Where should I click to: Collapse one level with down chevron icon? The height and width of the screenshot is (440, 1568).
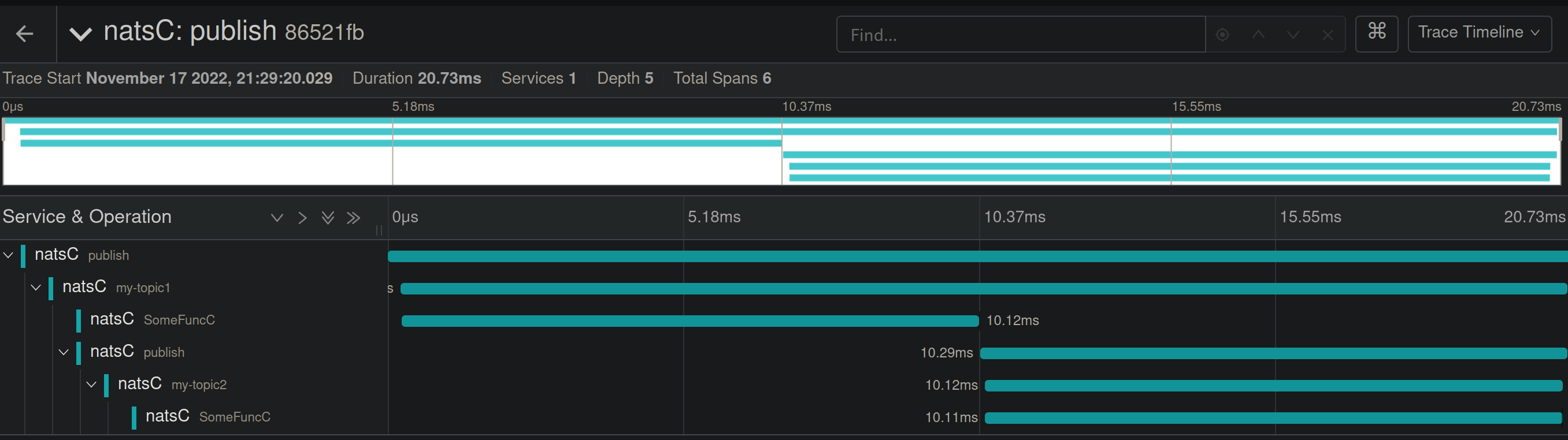[x=277, y=218]
